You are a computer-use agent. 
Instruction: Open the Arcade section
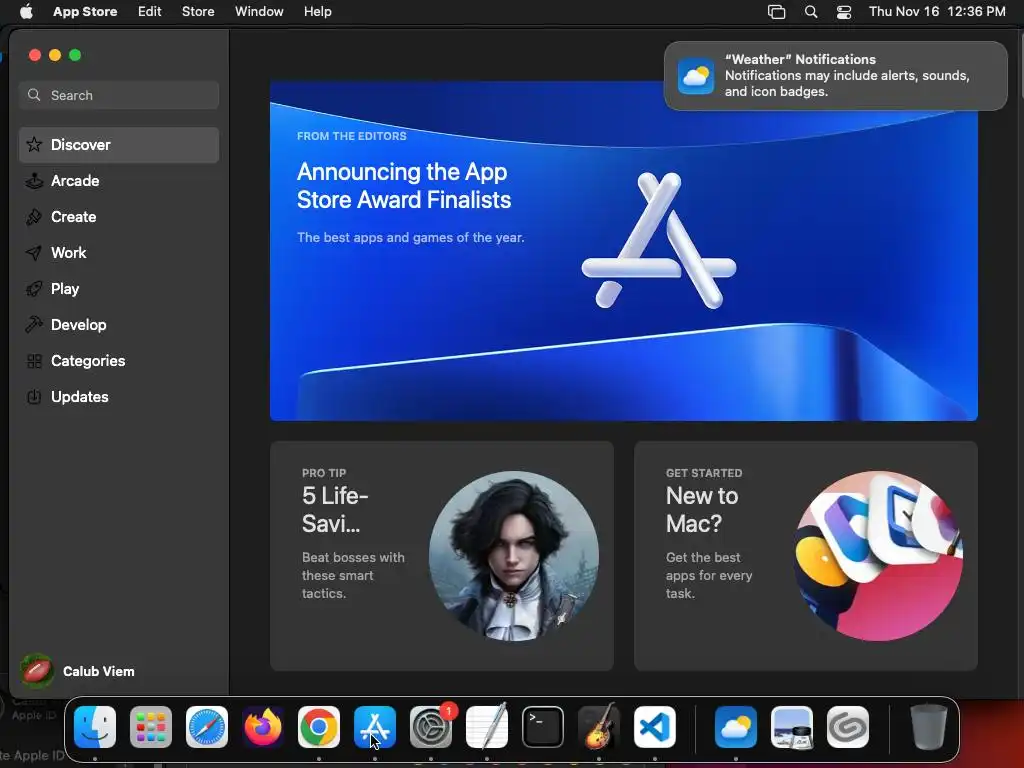[119, 181]
